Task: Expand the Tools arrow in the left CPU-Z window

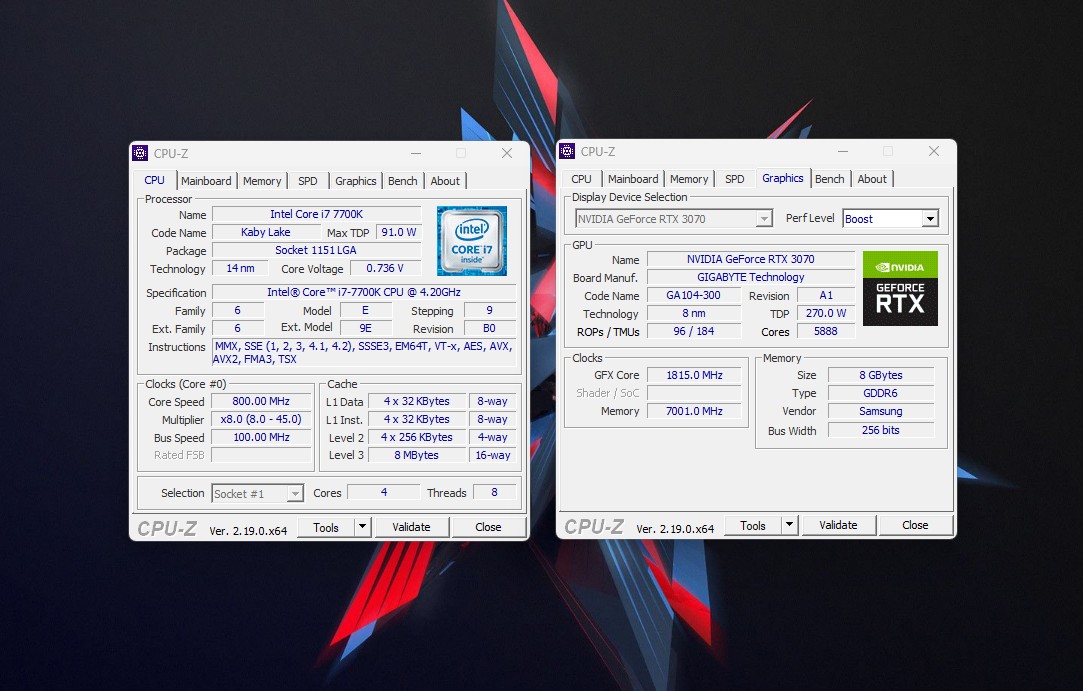Action: point(363,527)
